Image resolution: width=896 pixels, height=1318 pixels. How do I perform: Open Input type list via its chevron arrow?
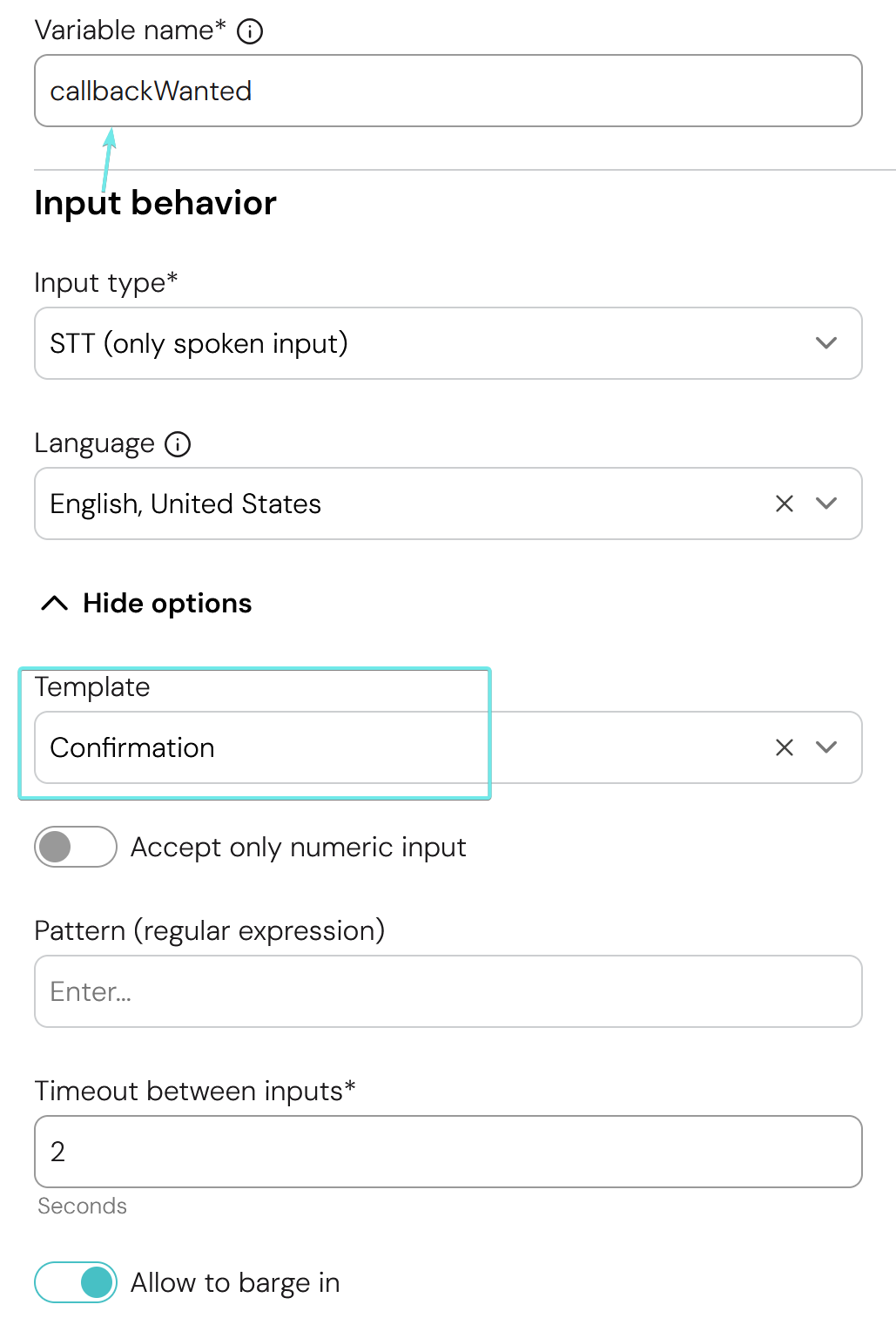pyautogui.click(x=826, y=343)
